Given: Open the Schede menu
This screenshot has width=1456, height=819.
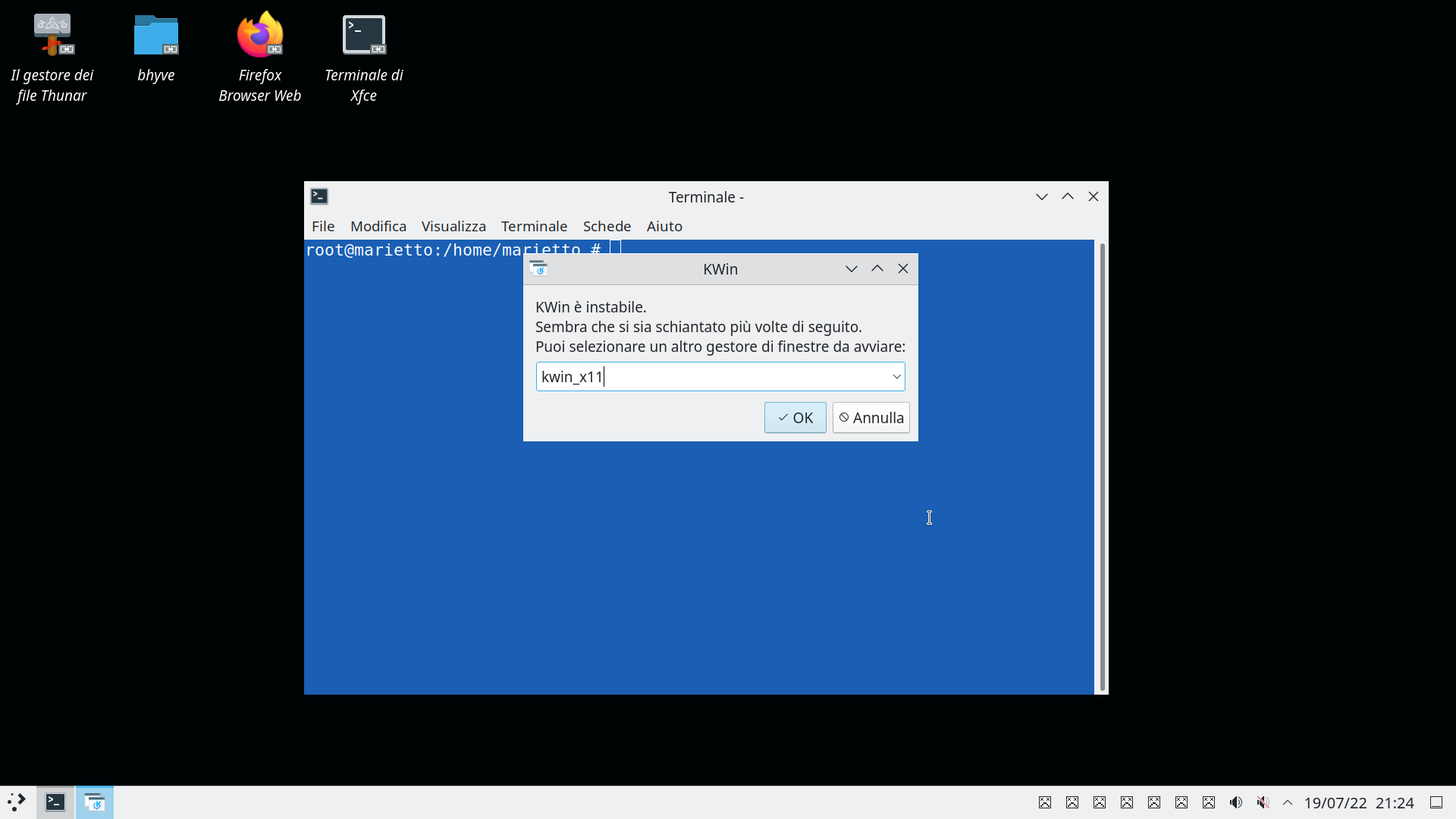Looking at the screenshot, I should tap(607, 226).
